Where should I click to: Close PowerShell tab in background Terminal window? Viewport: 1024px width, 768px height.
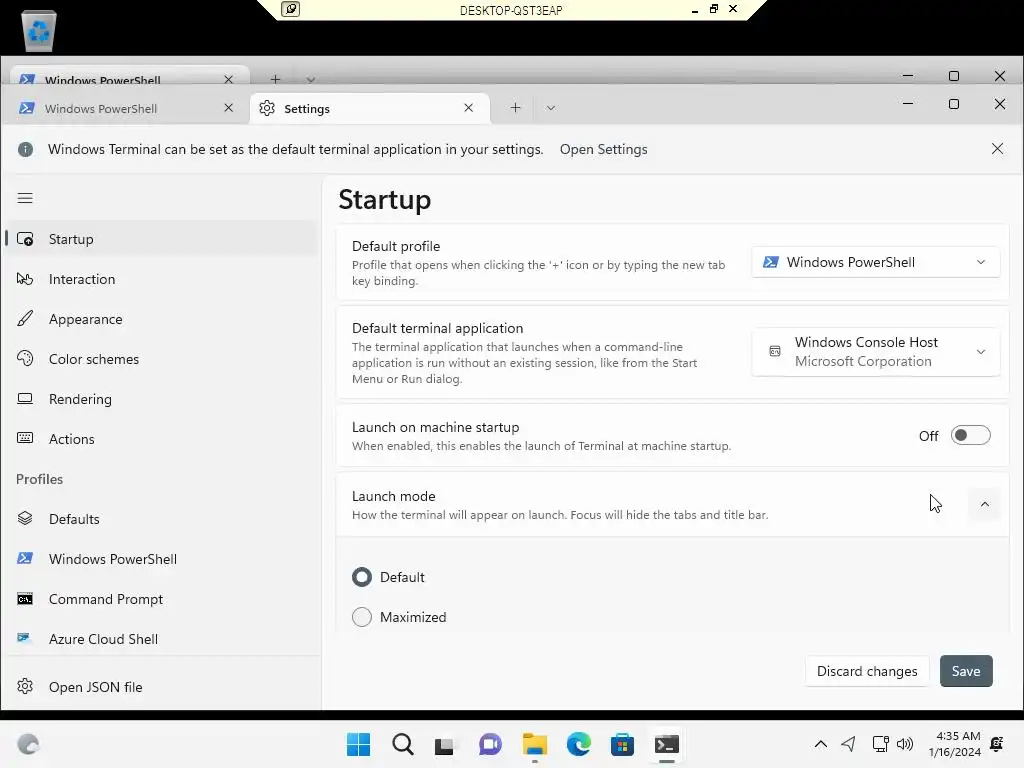229,80
